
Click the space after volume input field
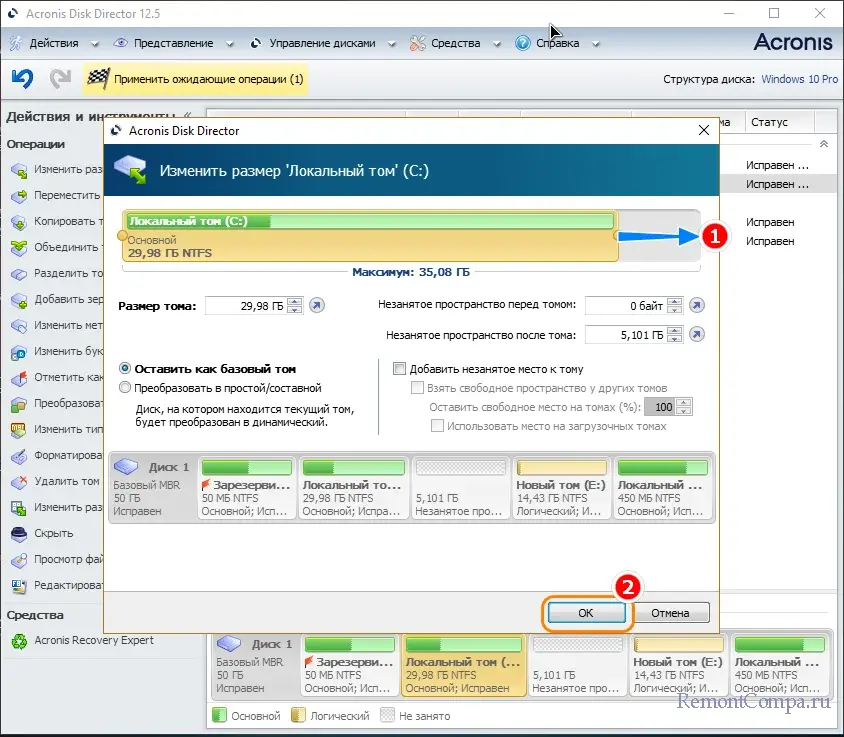click(x=626, y=335)
